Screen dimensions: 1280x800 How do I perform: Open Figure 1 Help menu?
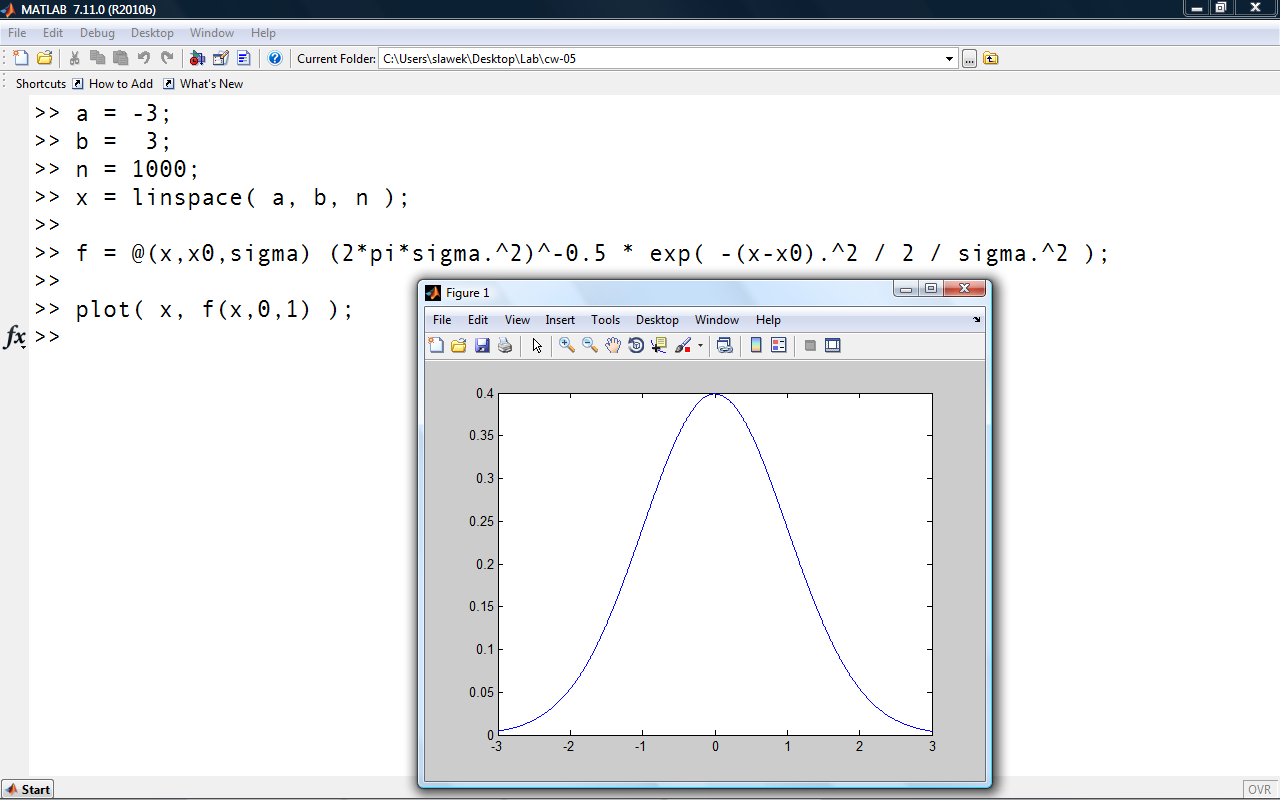(768, 320)
